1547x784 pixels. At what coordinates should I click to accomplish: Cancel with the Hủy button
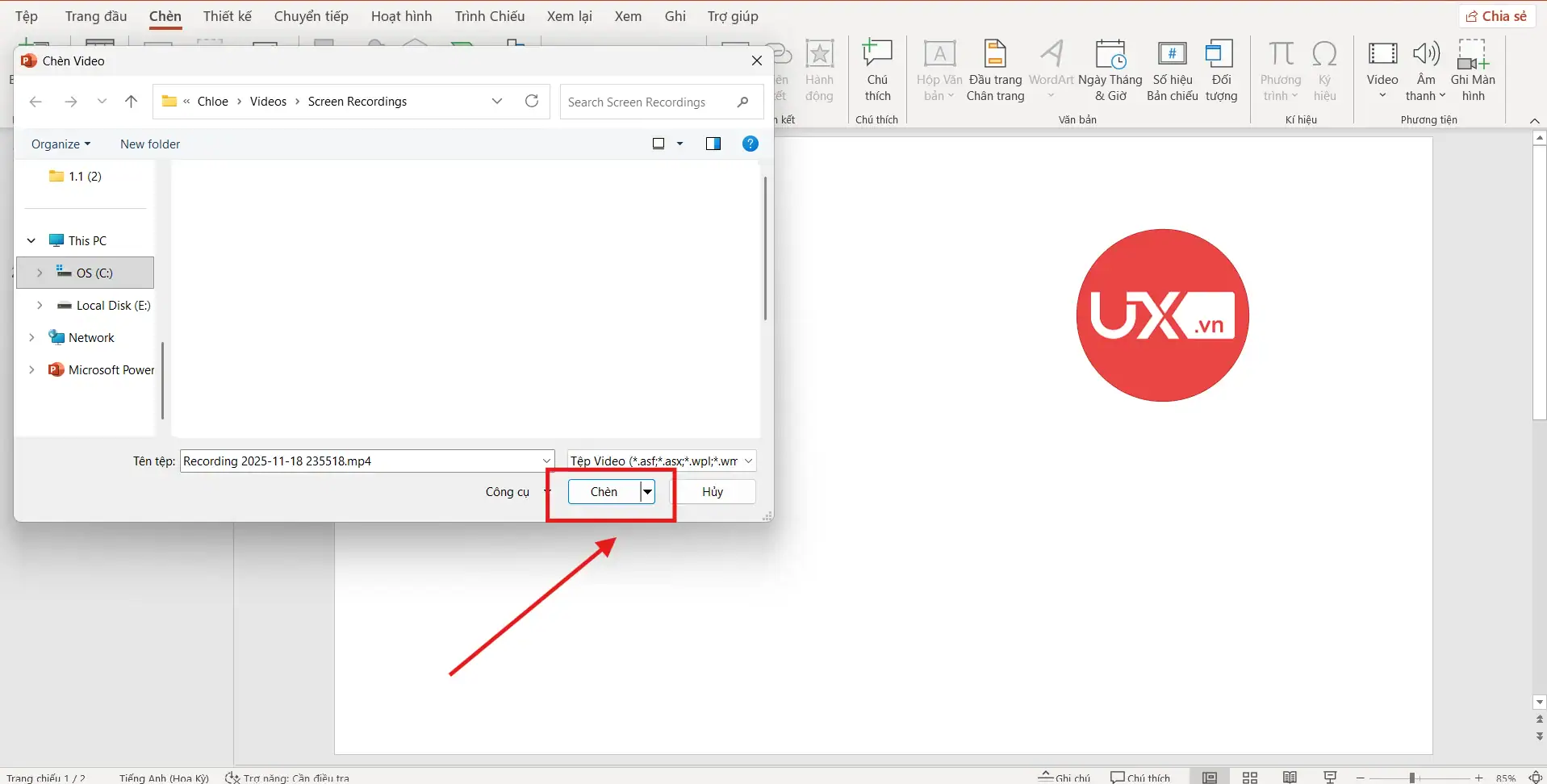(x=713, y=492)
